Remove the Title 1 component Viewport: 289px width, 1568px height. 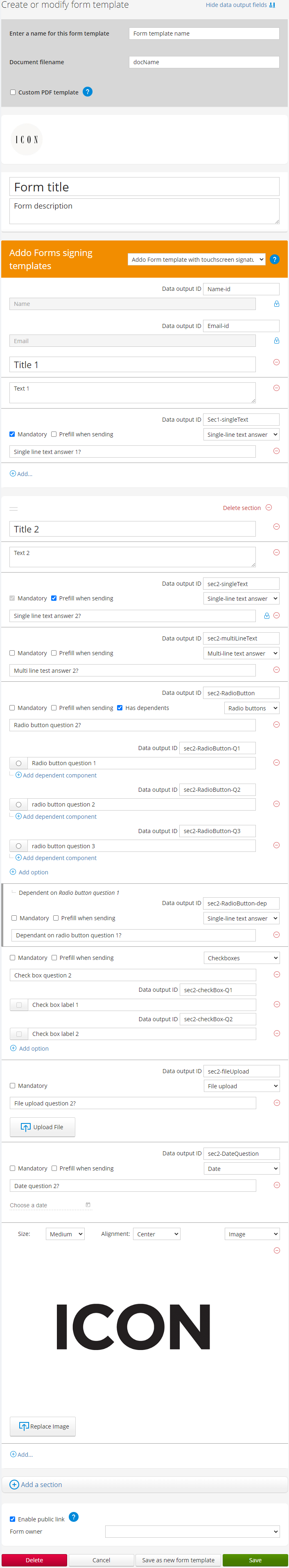click(x=276, y=362)
